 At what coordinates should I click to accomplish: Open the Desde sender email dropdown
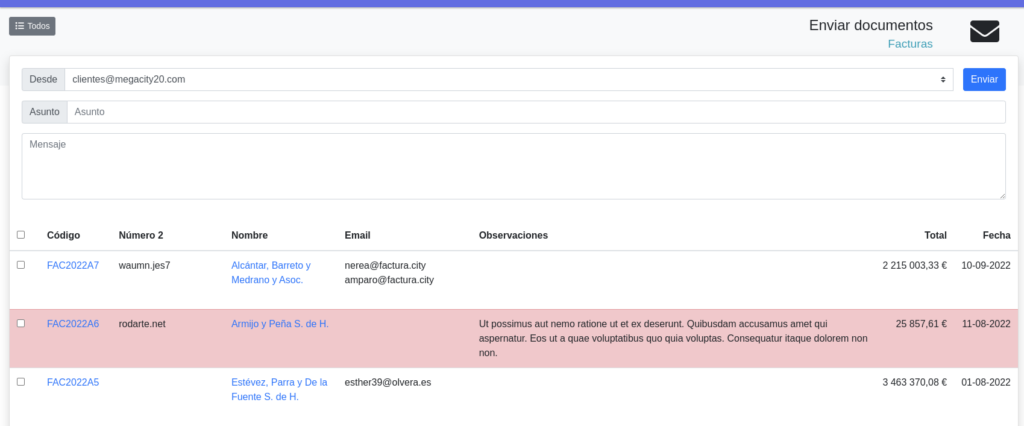508,79
